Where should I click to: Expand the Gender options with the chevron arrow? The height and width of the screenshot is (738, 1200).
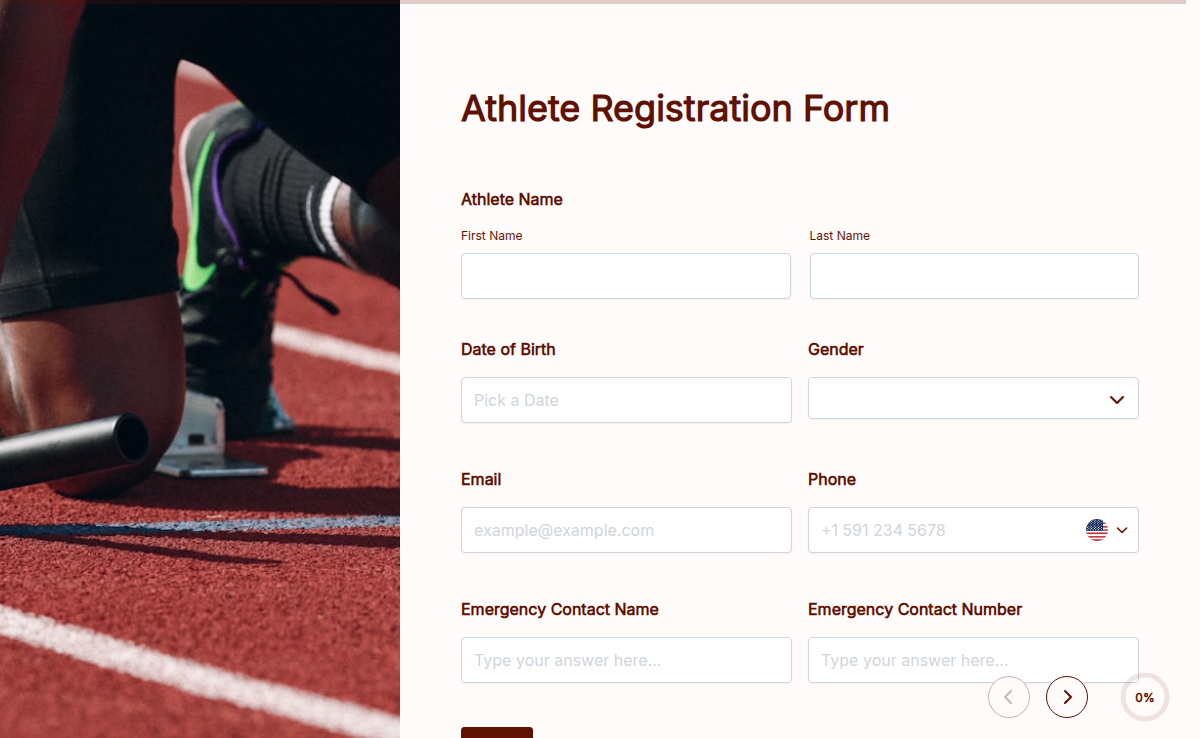(x=1116, y=398)
